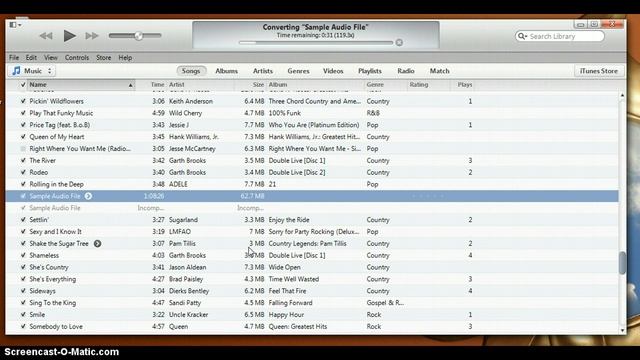Image resolution: width=640 pixels, height=360 pixels.
Task: Uncheck Settlin' song checkbox
Action: (23, 220)
